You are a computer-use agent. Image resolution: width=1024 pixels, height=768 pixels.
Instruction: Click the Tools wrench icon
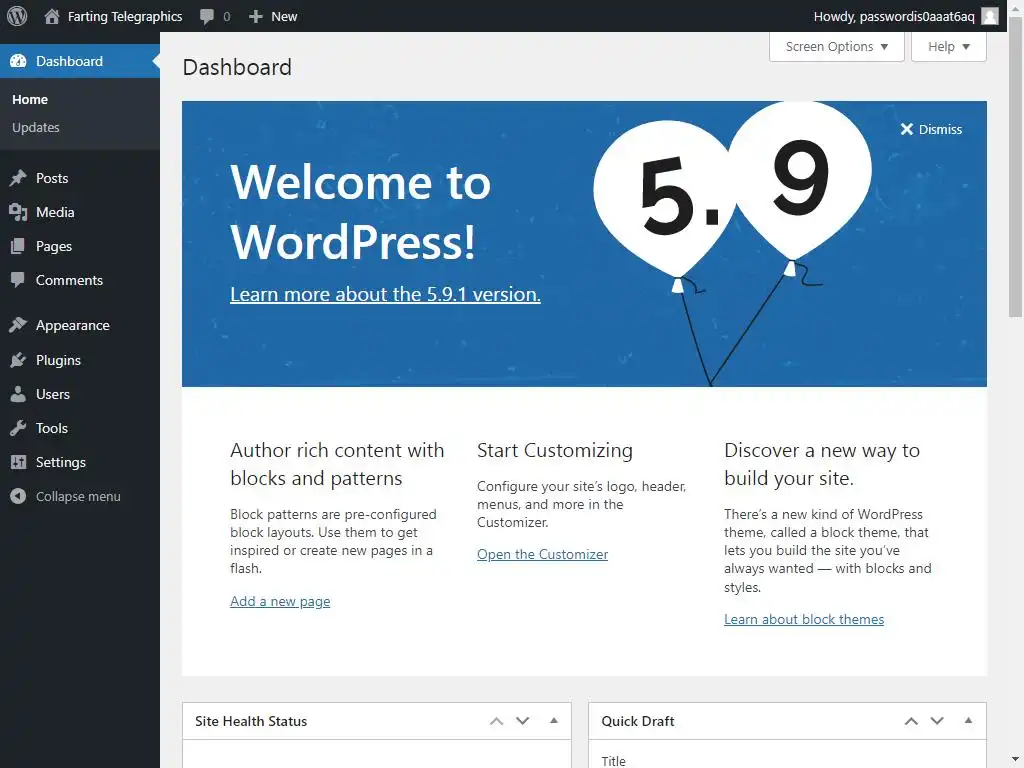tap(18, 428)
